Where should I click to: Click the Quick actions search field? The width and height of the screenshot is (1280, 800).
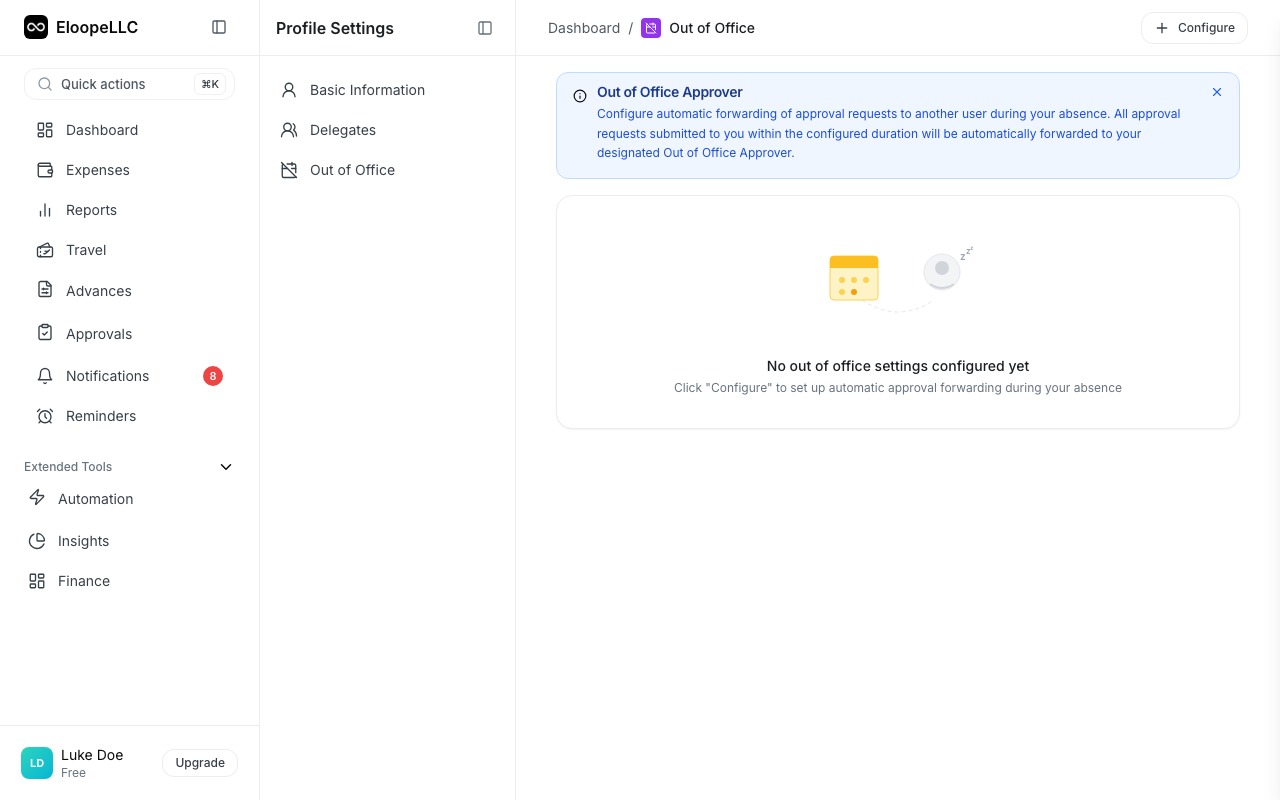(129, 84)
